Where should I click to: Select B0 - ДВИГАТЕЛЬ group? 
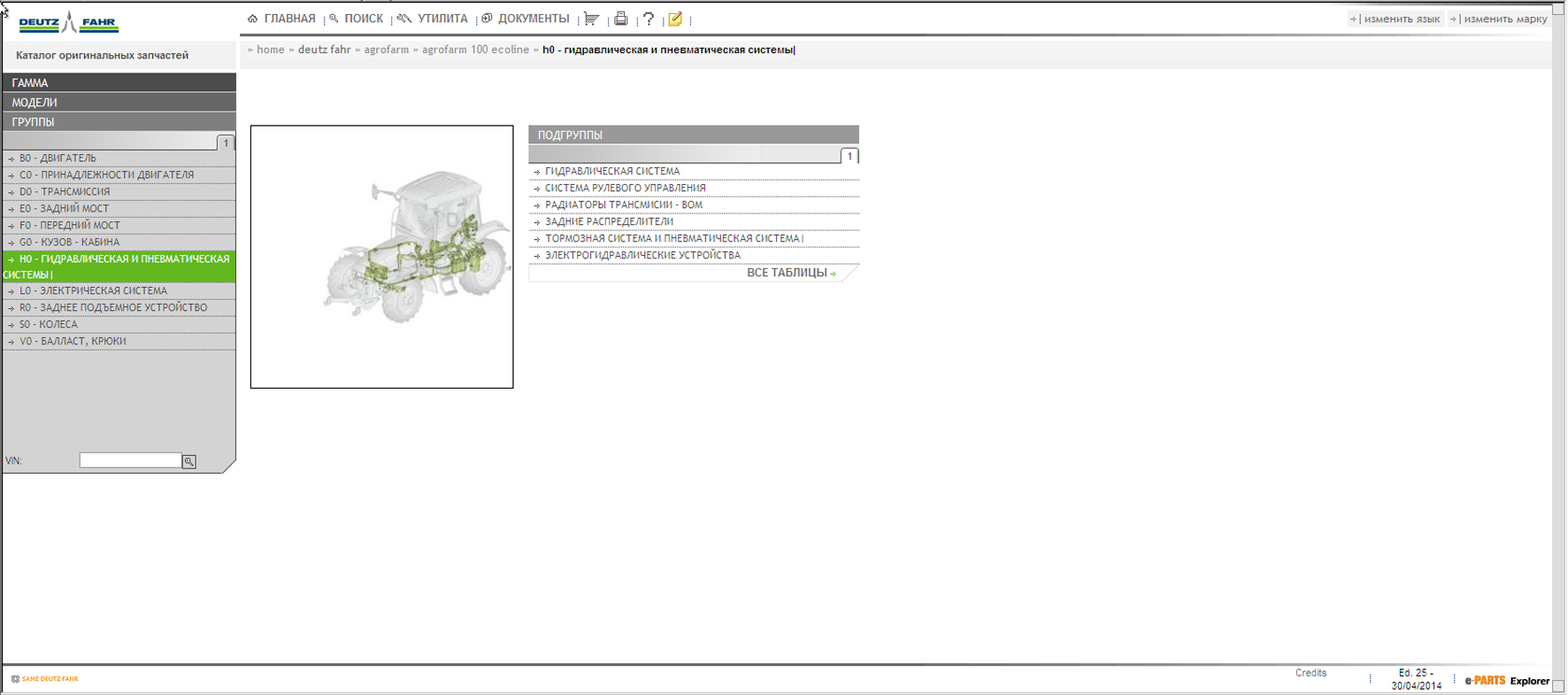58,158
